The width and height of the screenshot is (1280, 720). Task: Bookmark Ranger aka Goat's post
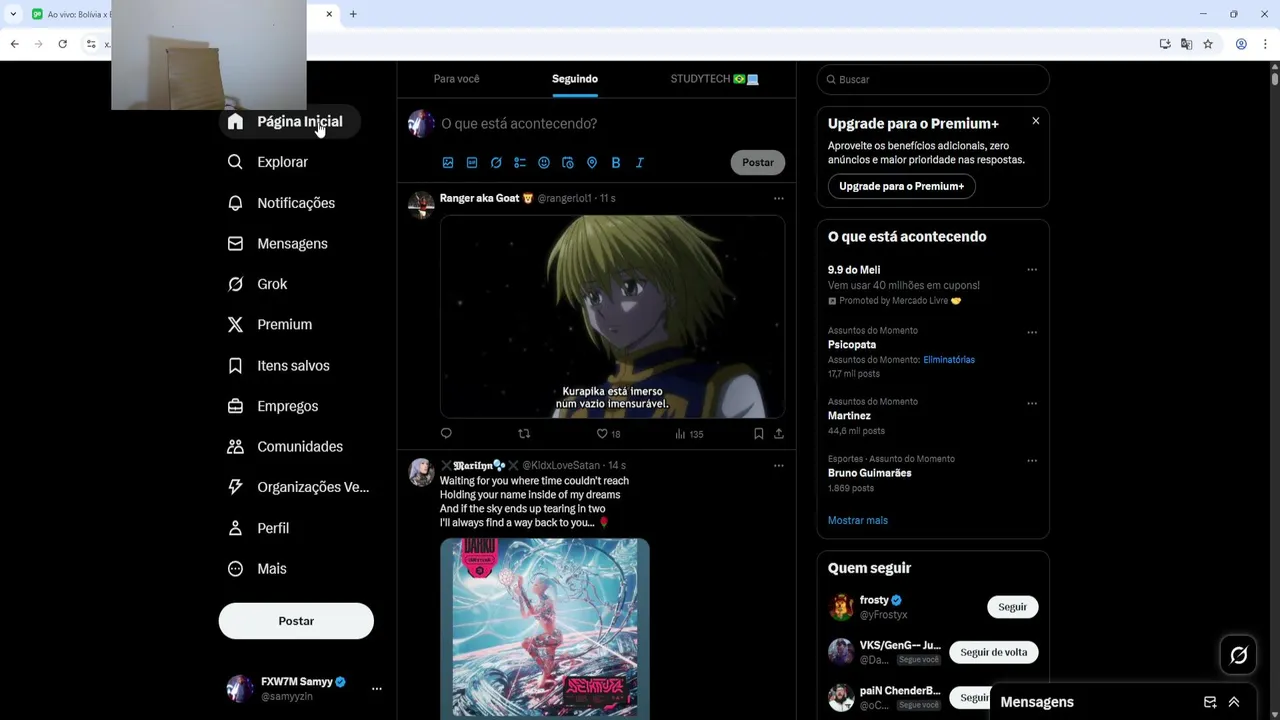(758, 433)
